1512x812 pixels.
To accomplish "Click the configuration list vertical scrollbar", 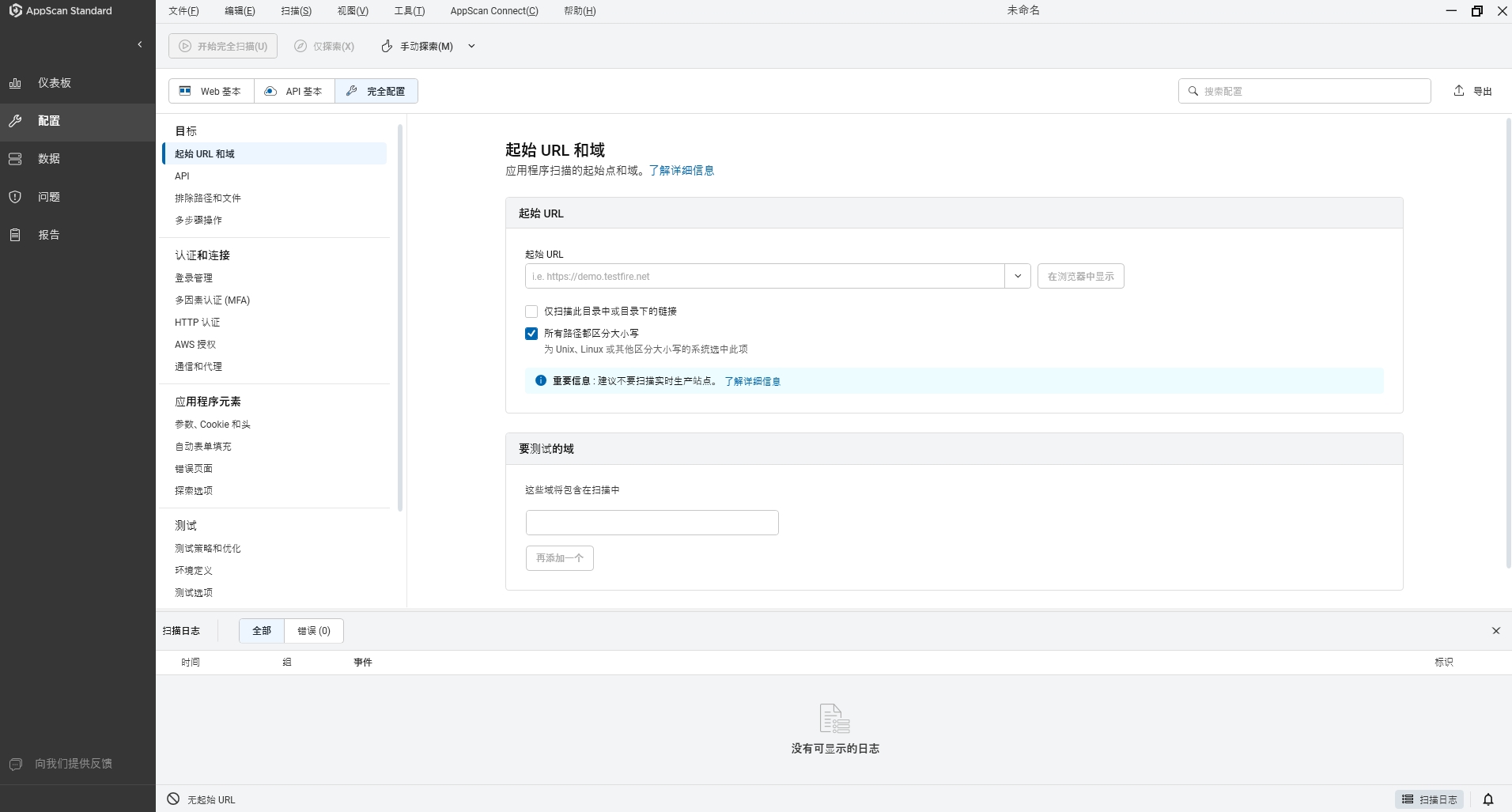I will (400, 316).
